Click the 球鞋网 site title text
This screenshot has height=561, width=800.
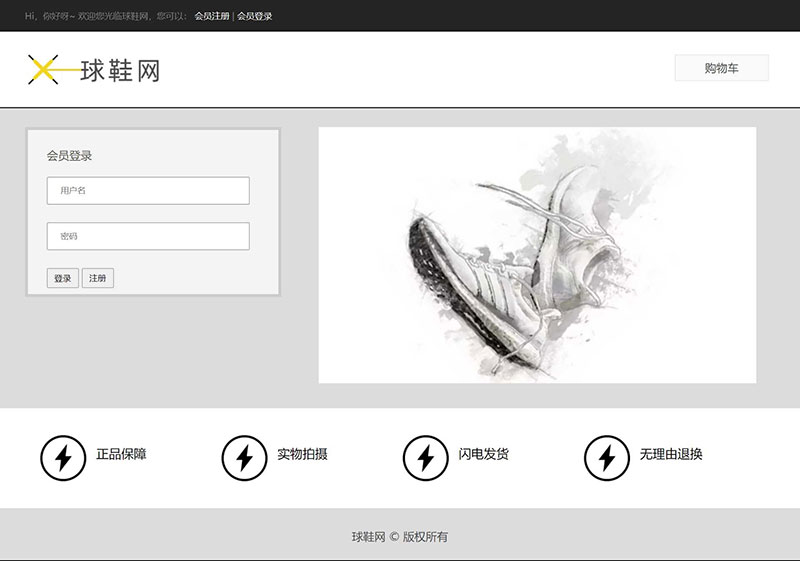point(120,70)
